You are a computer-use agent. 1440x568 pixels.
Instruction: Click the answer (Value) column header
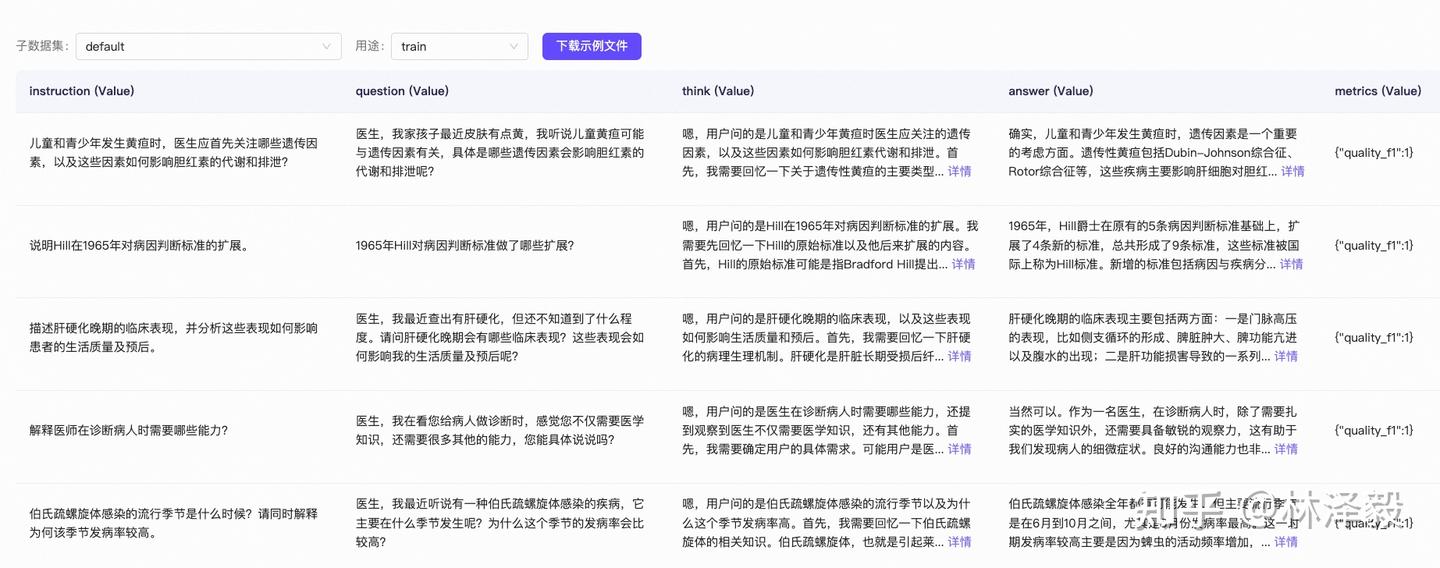coord(1051,91)
